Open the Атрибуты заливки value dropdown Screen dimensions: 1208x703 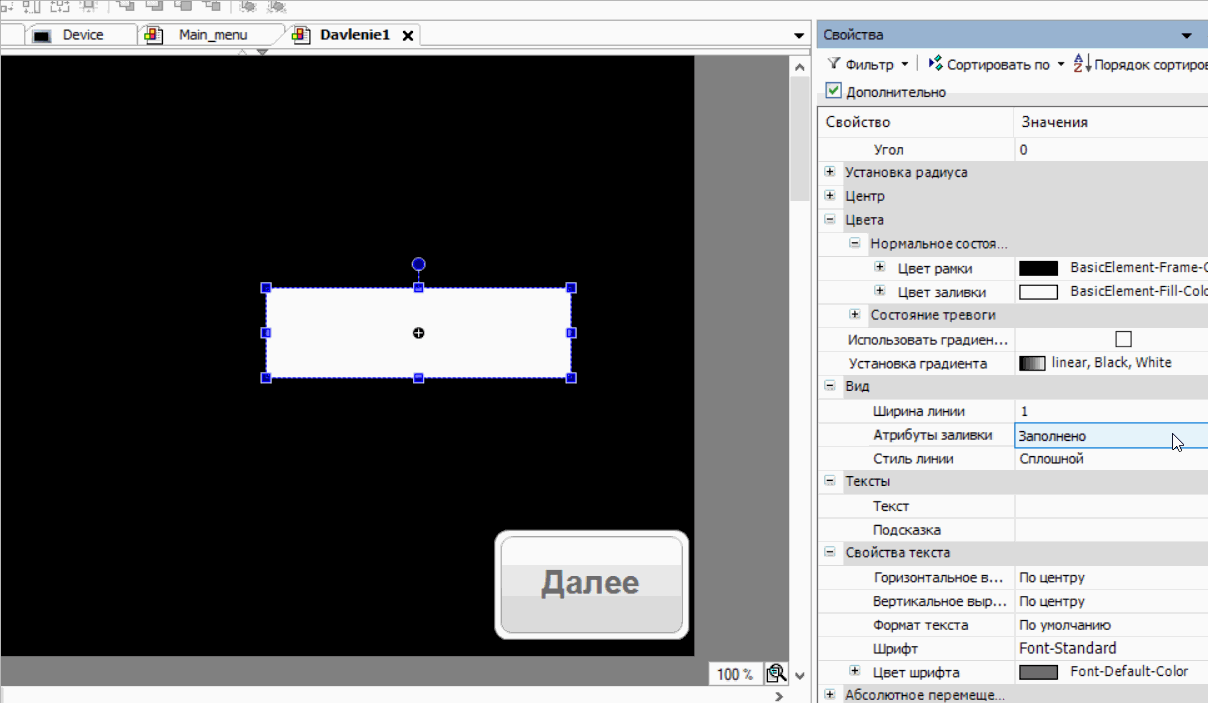[x=1111, y=436]
